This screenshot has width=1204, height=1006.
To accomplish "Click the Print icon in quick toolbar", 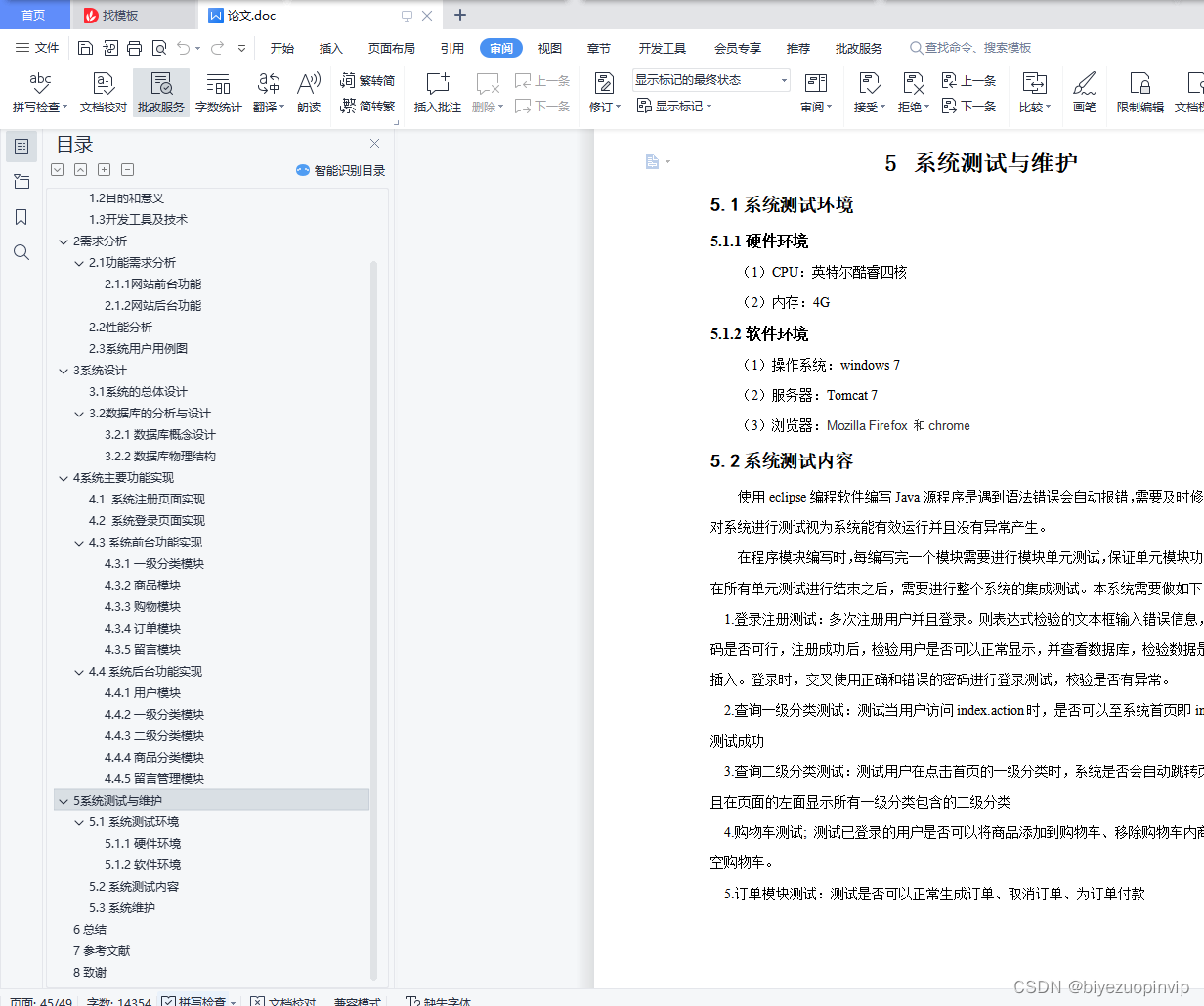I will (x=134, y=48).
